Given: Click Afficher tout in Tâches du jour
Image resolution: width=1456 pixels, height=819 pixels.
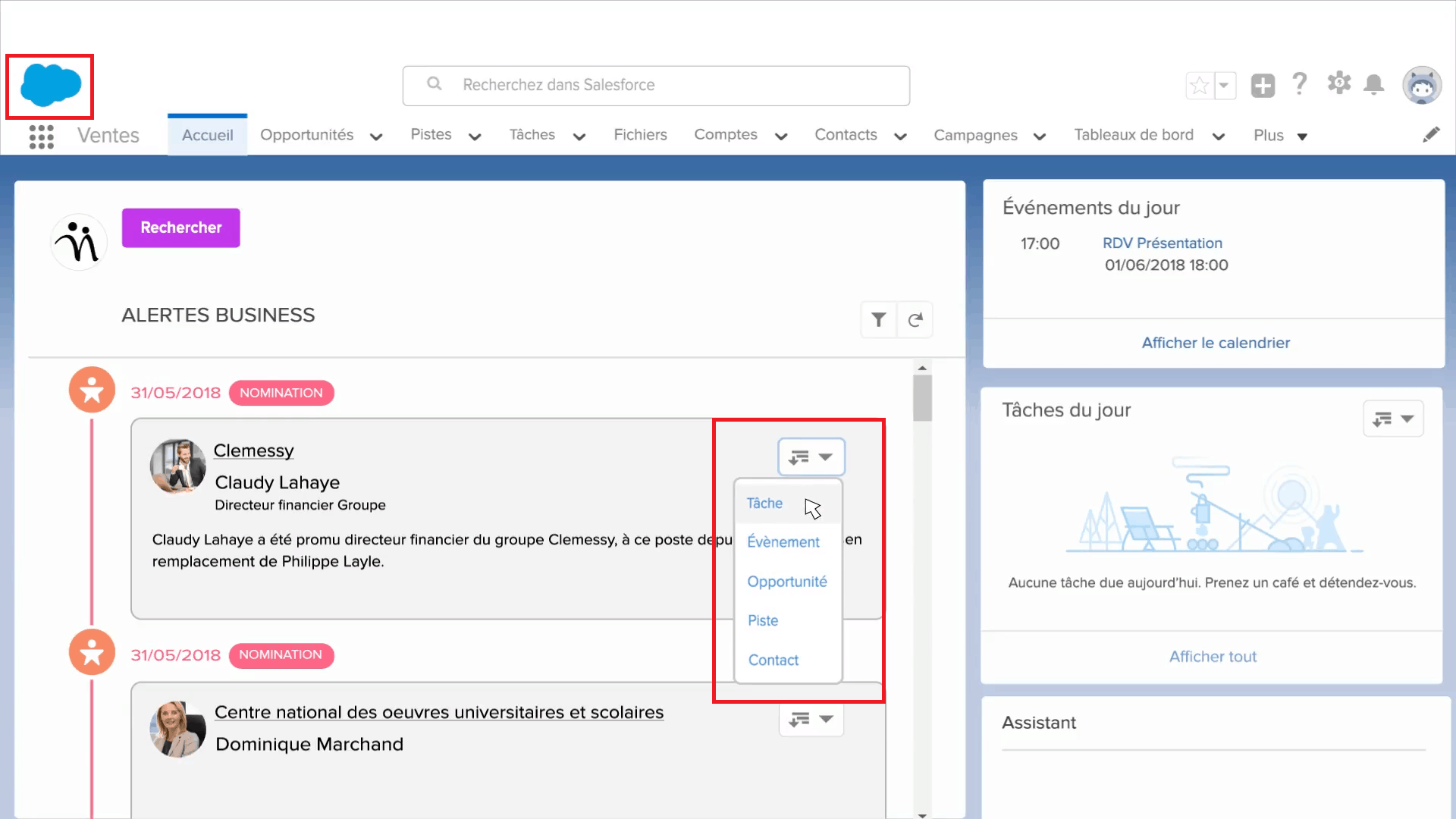Looking at the screenshot, I should point(1213,657).
